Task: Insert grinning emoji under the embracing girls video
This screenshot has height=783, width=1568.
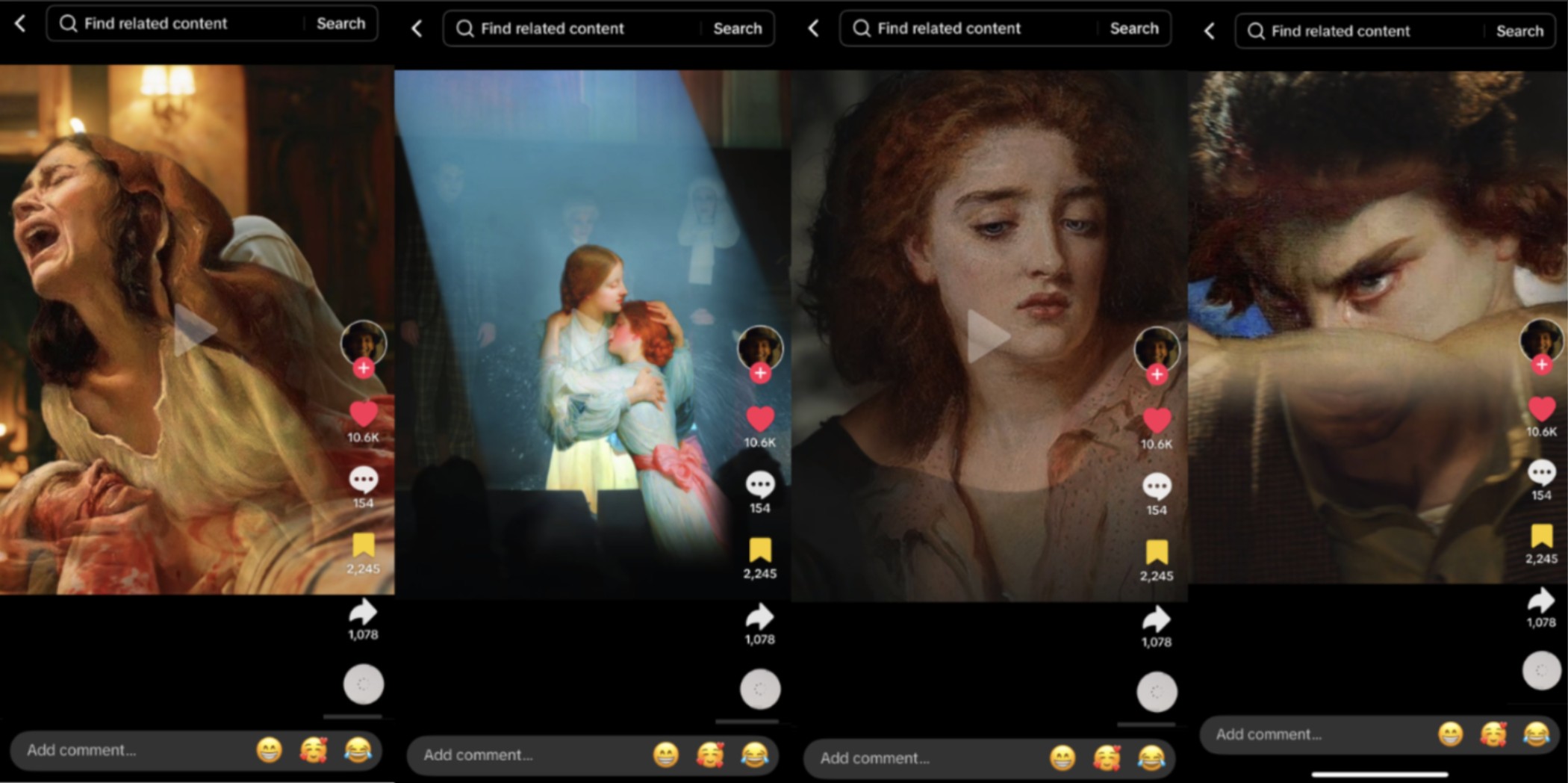Action: [665, 755]
